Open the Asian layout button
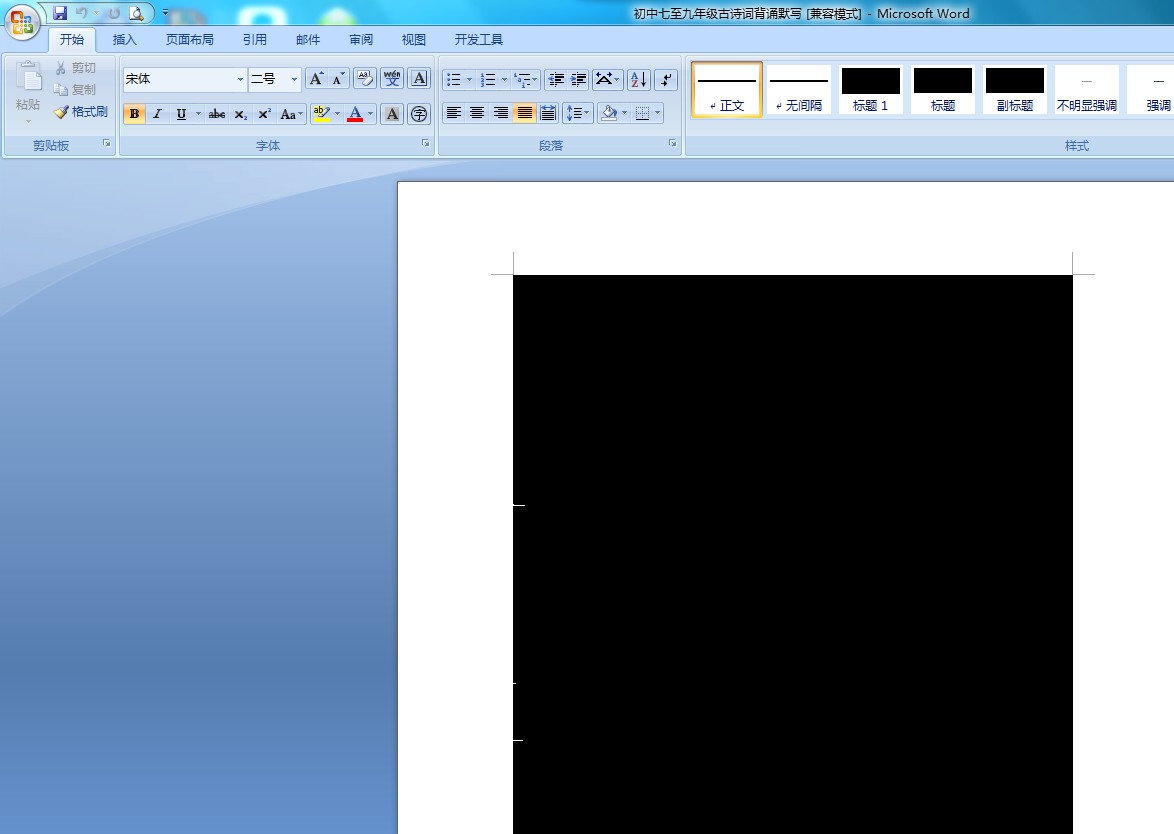Image resolution: width=1174 pixels, height=834 pixels. point(607,79)
